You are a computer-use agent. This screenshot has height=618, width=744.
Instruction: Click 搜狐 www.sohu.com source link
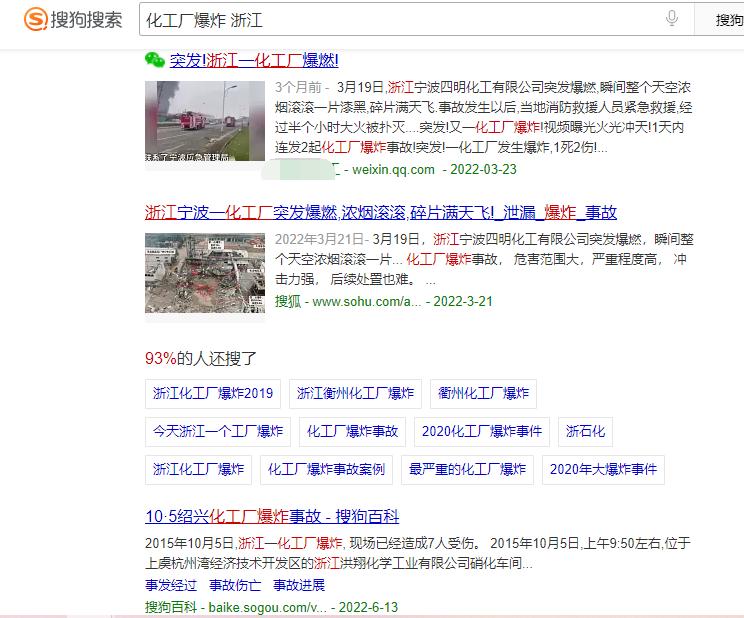(x=348, y=301)
